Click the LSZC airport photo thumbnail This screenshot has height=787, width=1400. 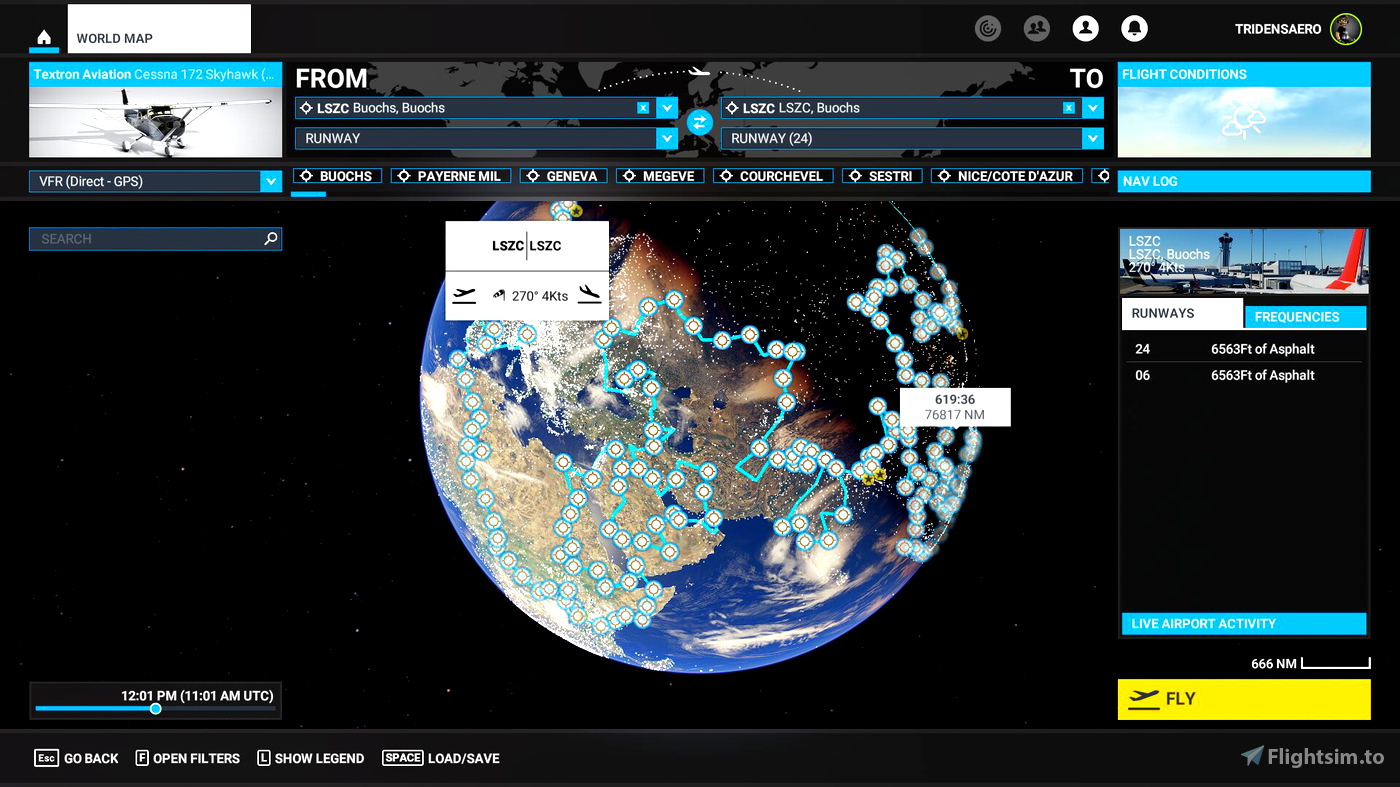1243,262
